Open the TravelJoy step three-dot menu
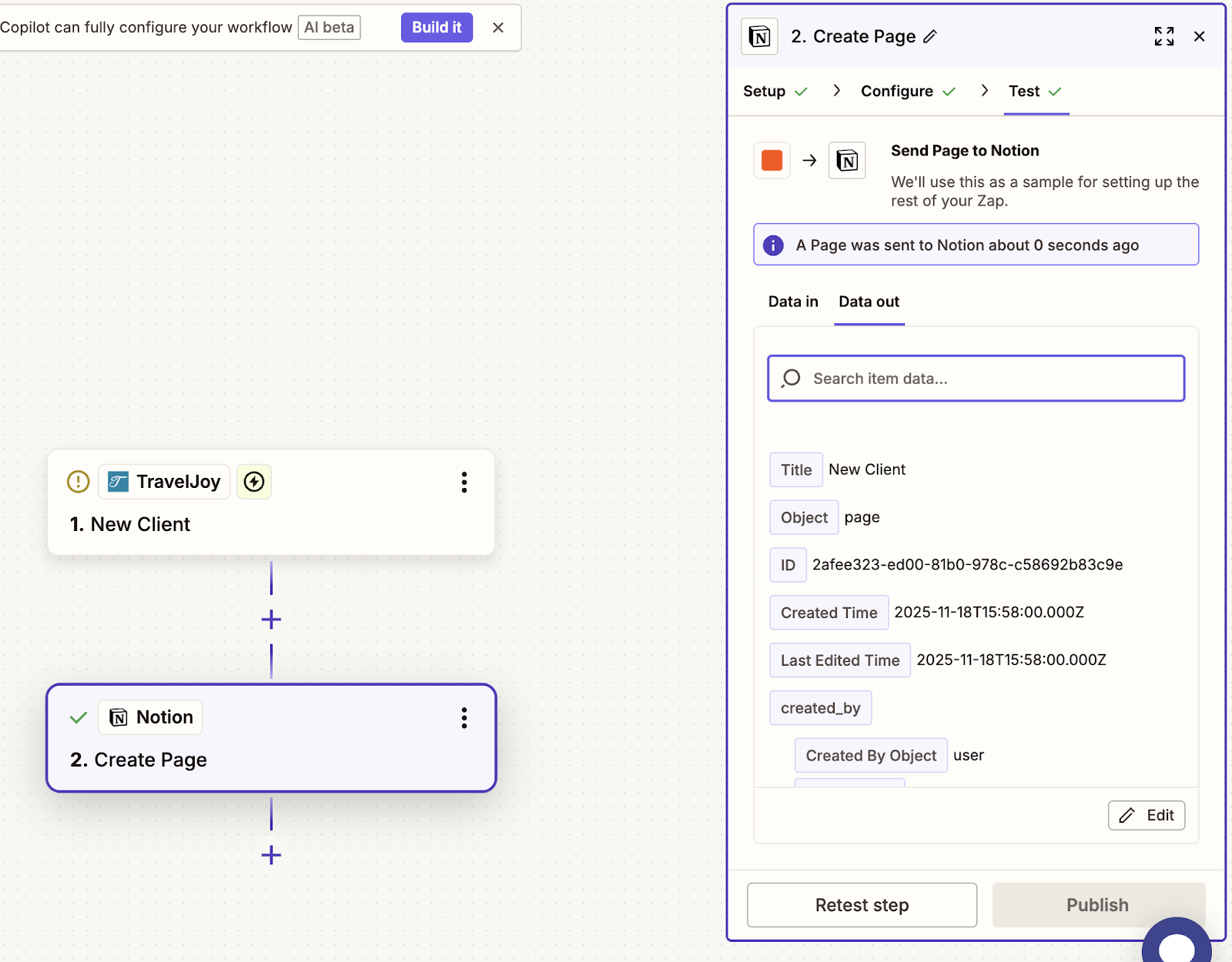Screen dimensions: 1232x962 tap(464, 483)
